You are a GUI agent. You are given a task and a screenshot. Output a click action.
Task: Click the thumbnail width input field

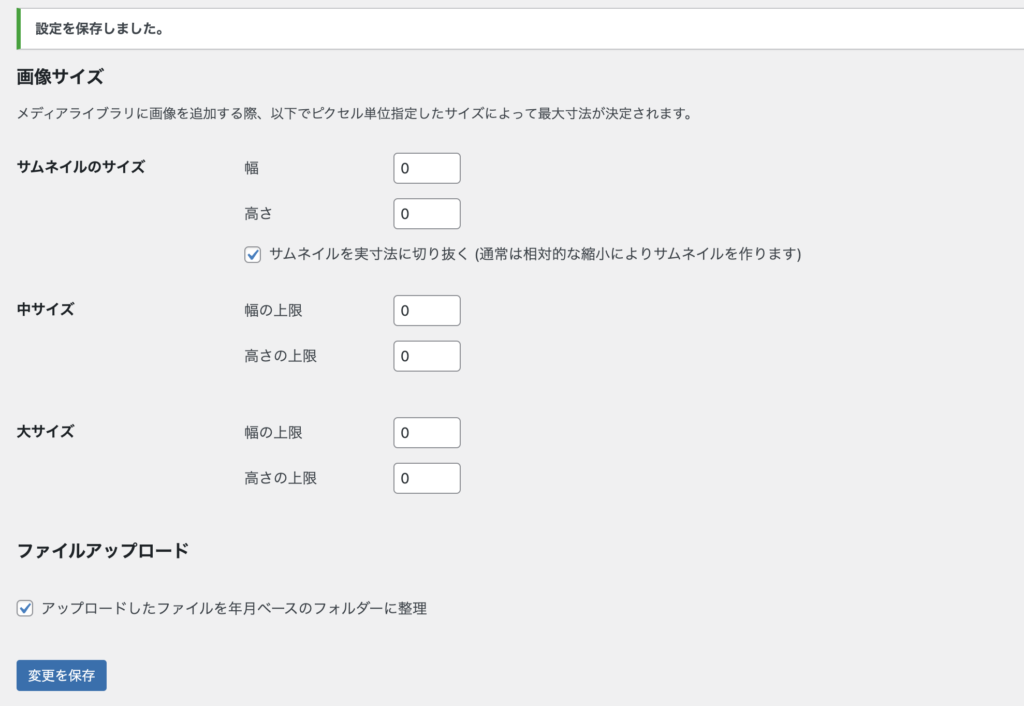coord(427,169)
